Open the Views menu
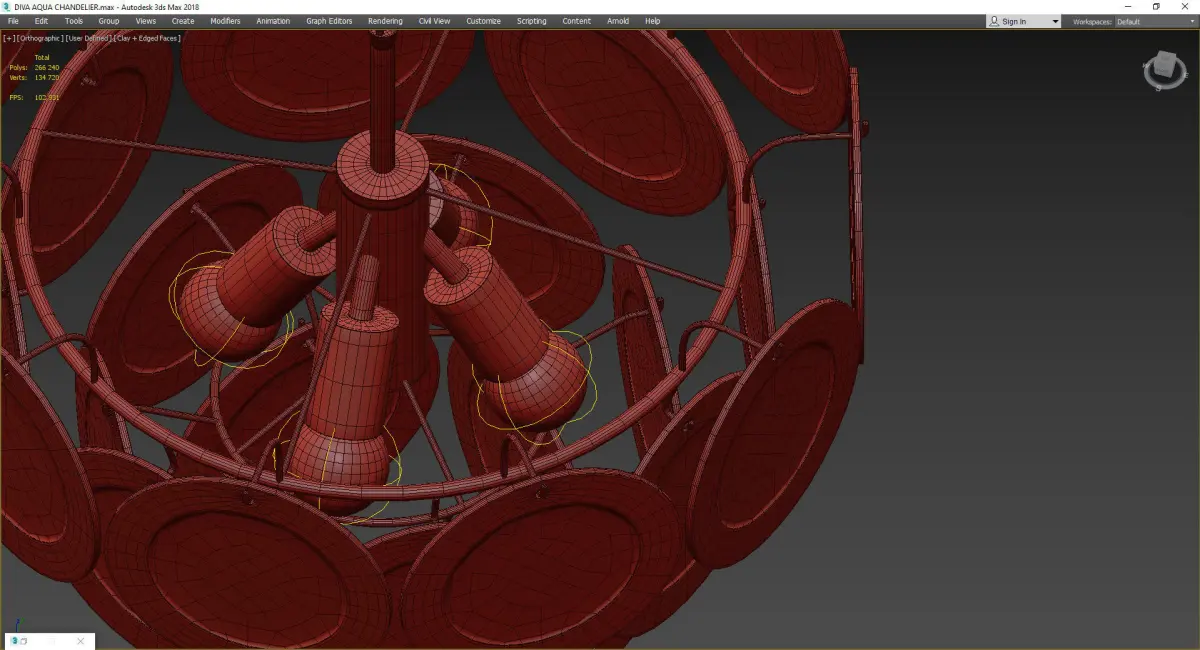 145,21
